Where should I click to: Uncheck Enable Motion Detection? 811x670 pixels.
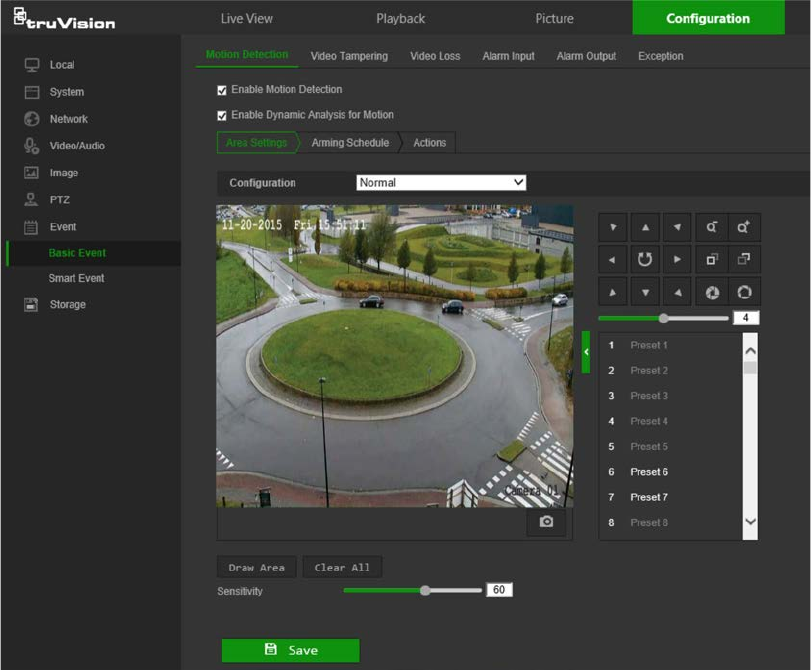point(222,90)
